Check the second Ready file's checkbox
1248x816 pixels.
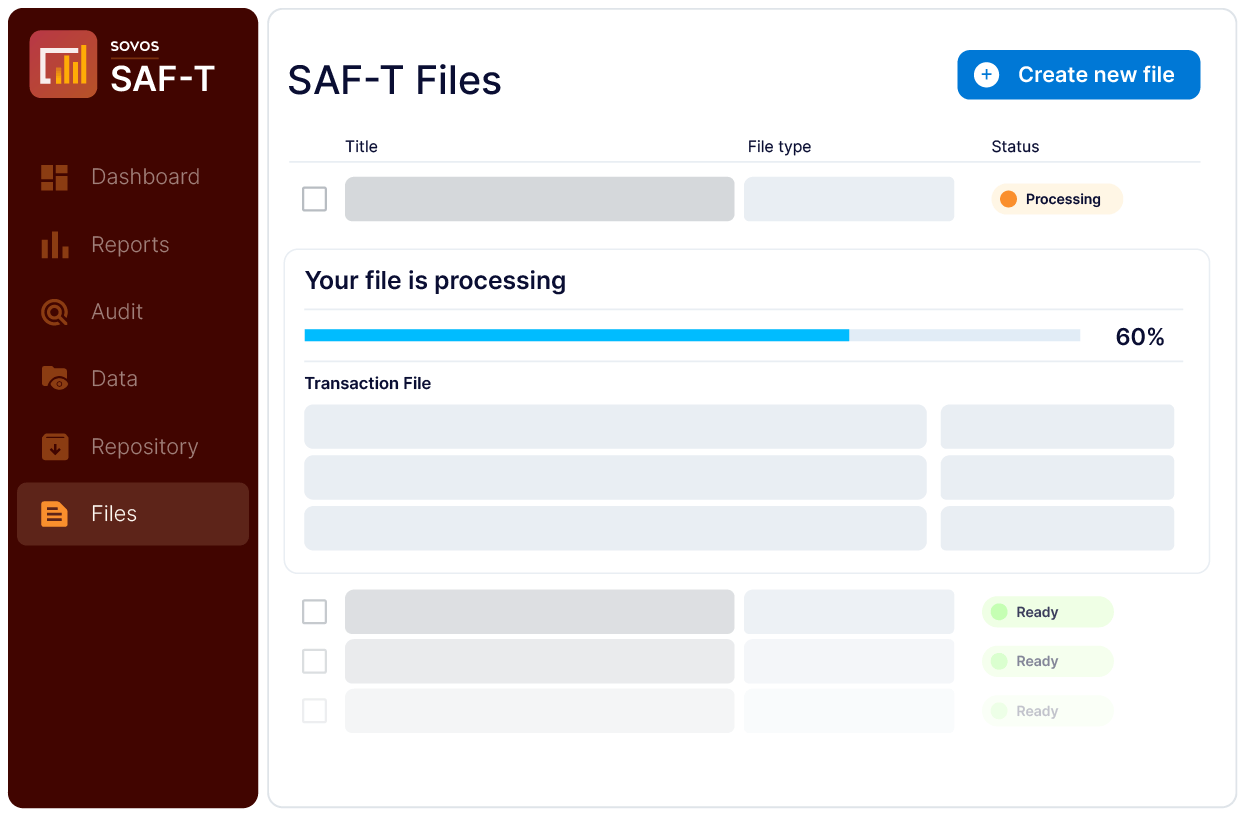pyautogui.click(x=314, y=661)
